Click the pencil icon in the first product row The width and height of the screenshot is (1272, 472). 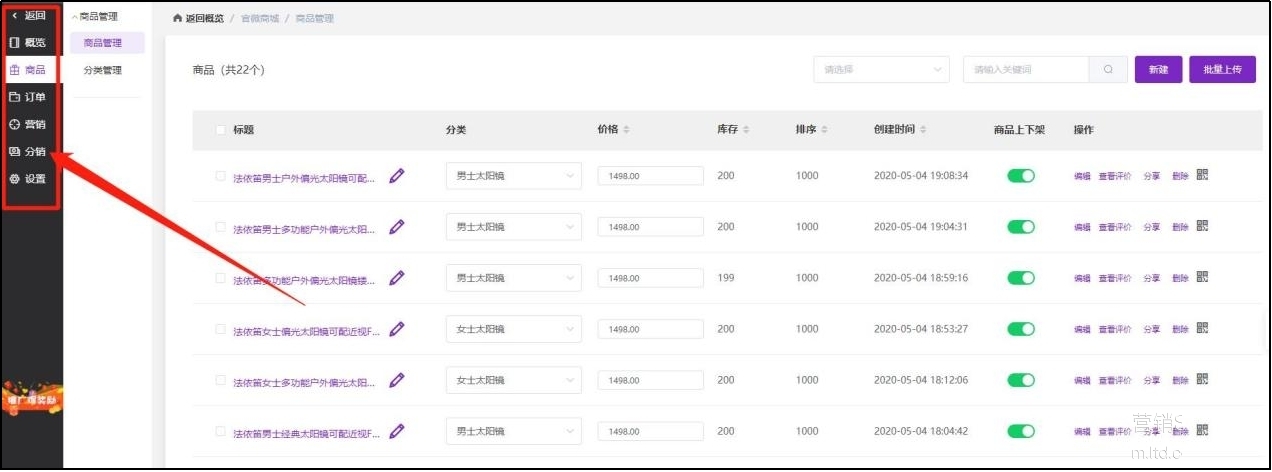pos(397,176)
